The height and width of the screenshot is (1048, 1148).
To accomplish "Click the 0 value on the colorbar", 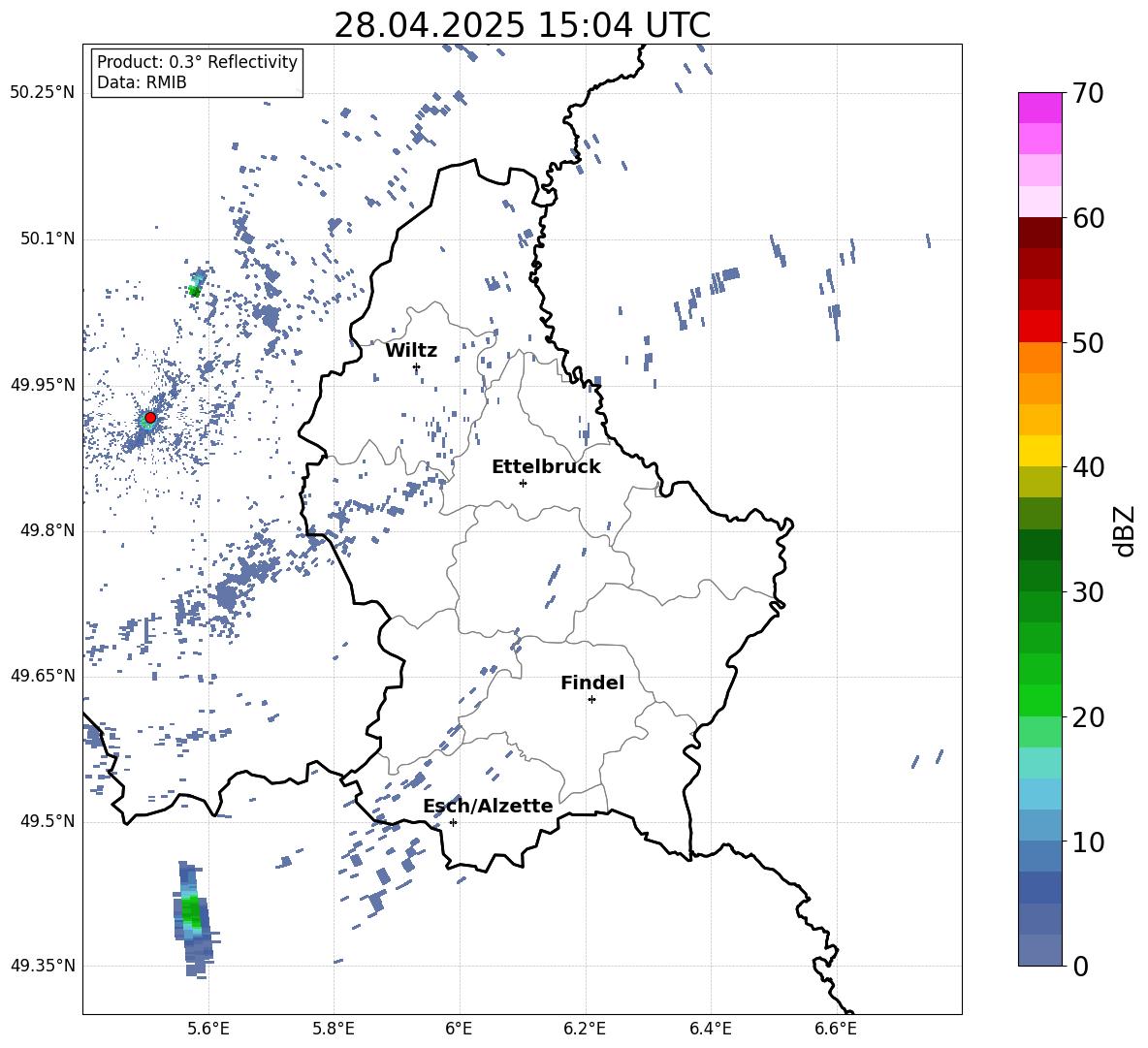I will 1080,966.
